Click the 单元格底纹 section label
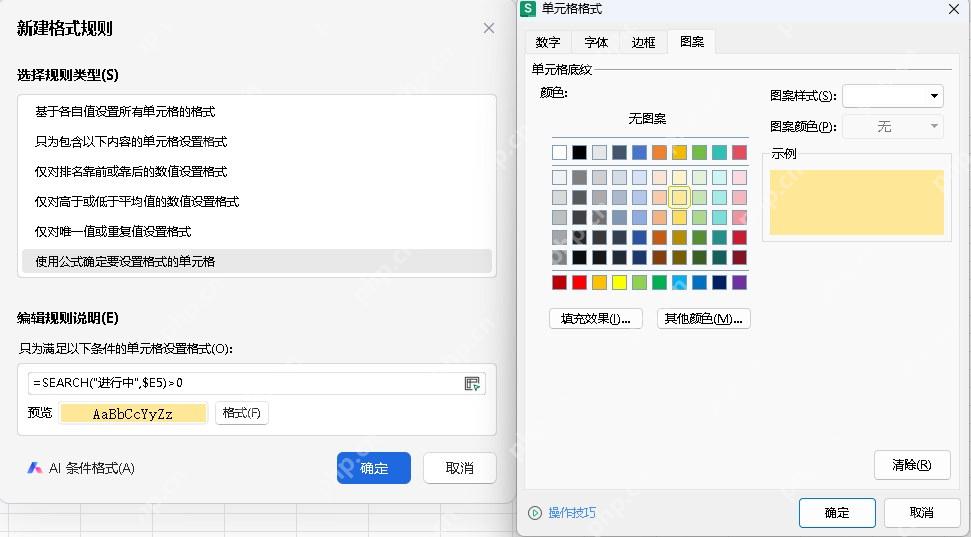This screenshot has height=537, width=971. [562, 69]
